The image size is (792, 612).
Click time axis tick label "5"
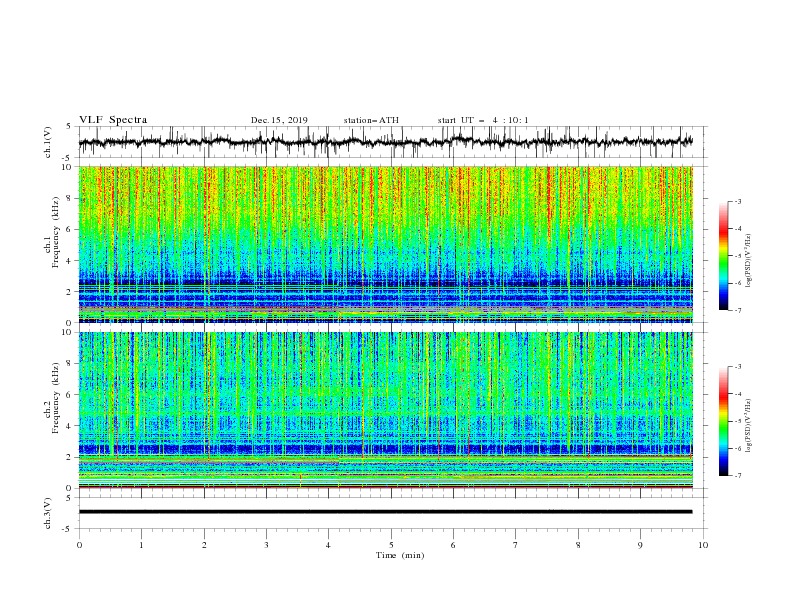tap(391, 545)
